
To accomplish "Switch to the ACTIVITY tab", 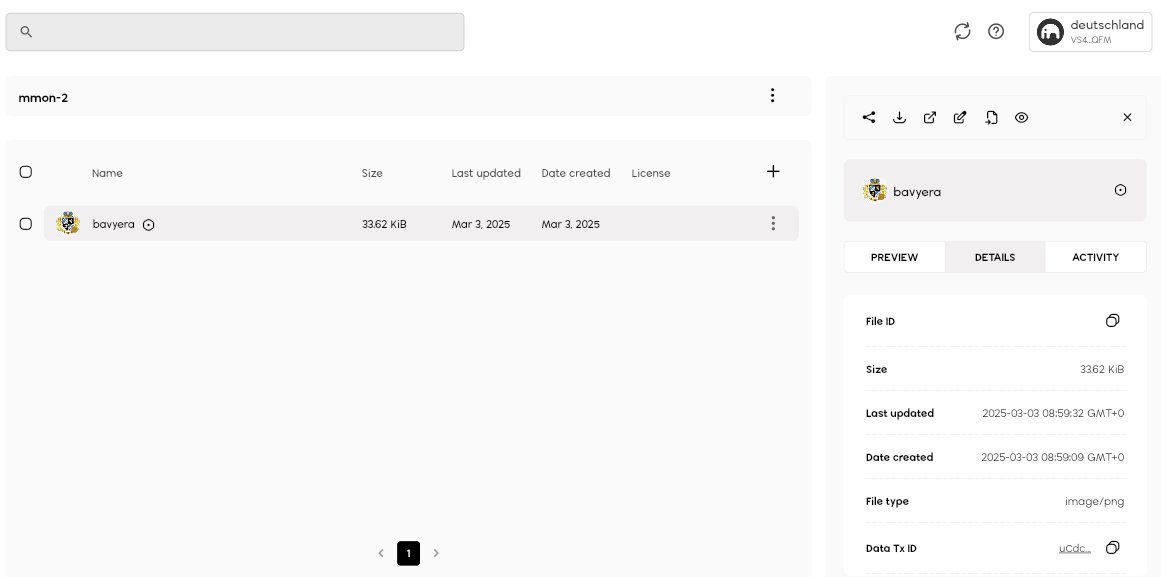I will coord(1095,257).
